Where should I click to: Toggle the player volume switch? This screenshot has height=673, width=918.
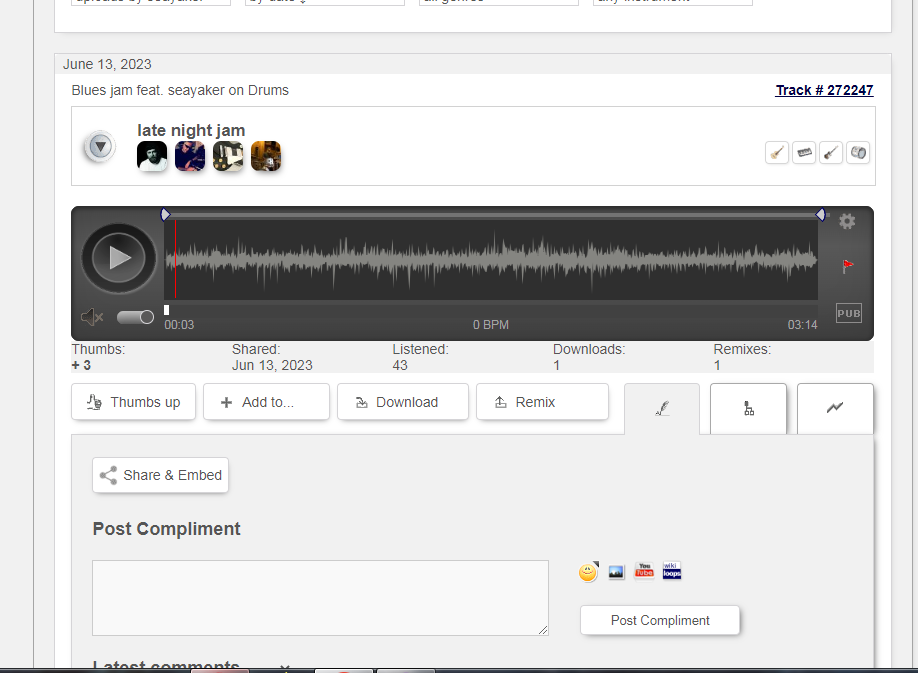(135, 317)
